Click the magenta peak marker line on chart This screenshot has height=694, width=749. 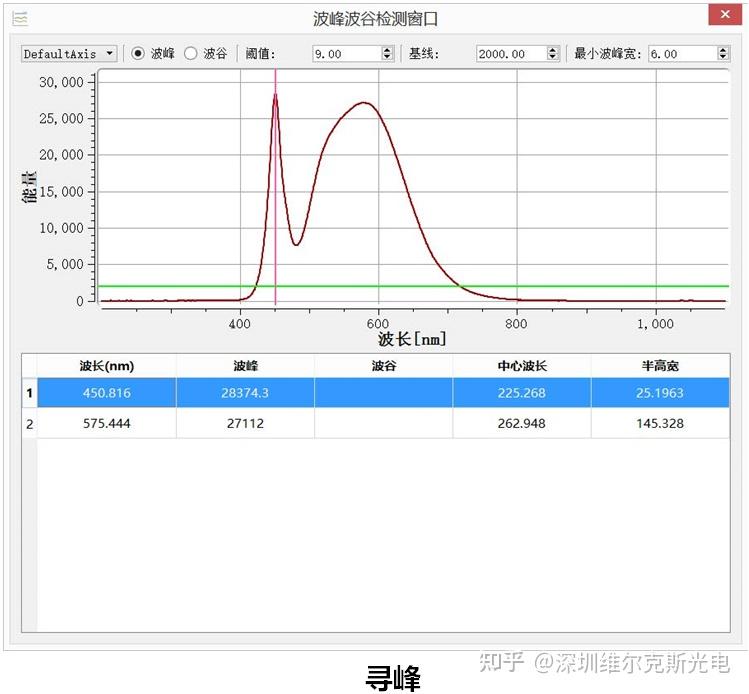pos(276,187)
